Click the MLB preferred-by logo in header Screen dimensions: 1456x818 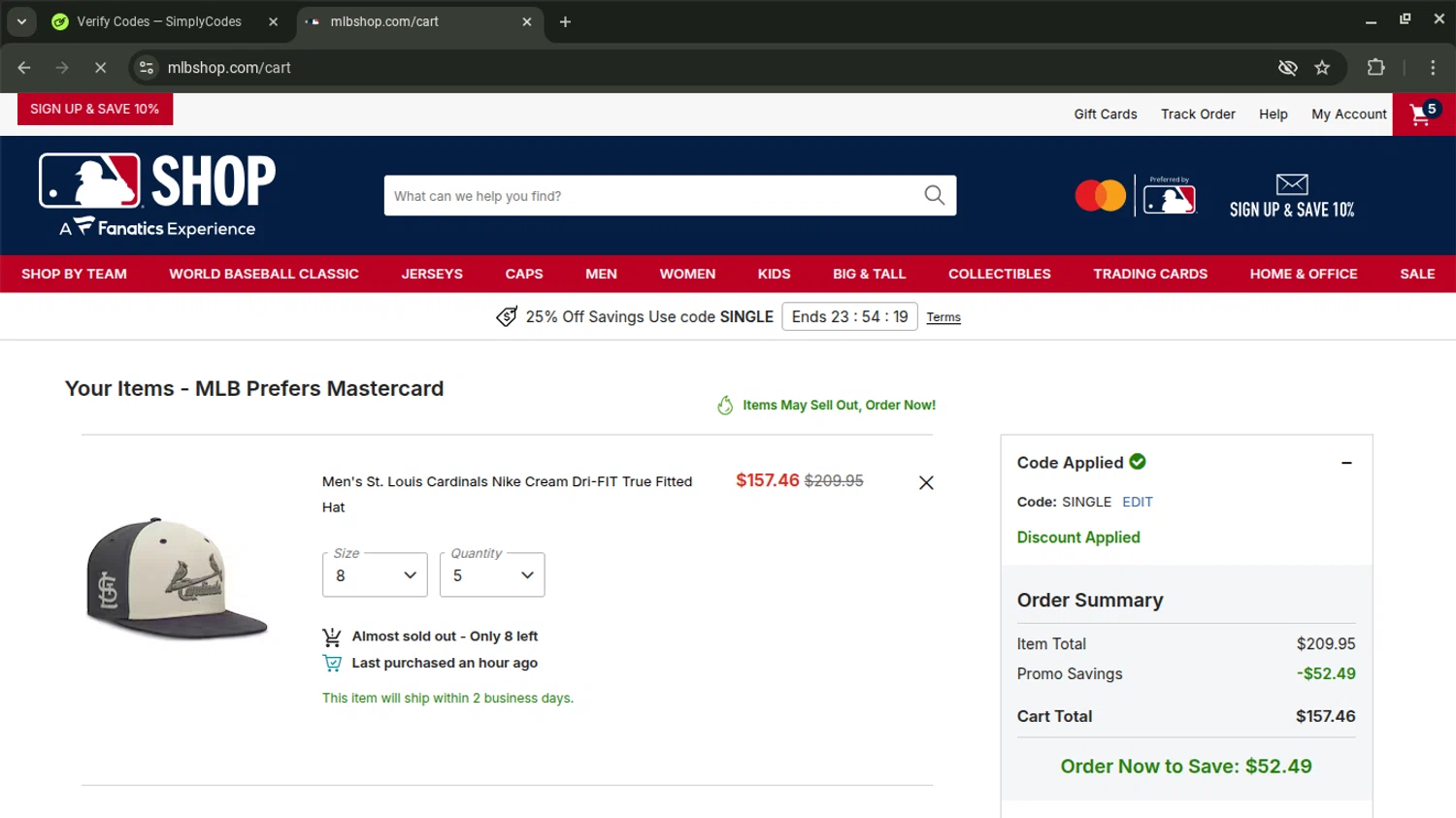point(1170,196)
